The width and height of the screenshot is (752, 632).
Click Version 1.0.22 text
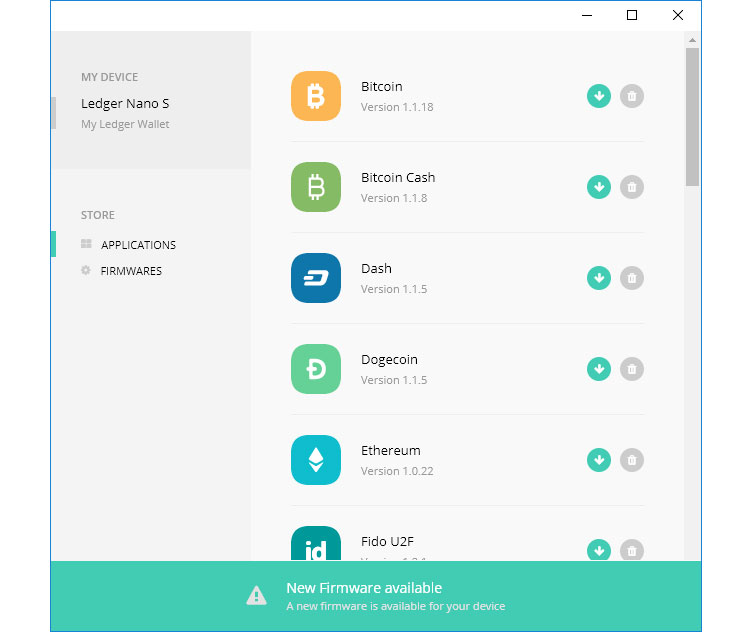pyautogui.click(x=397, y=471)
